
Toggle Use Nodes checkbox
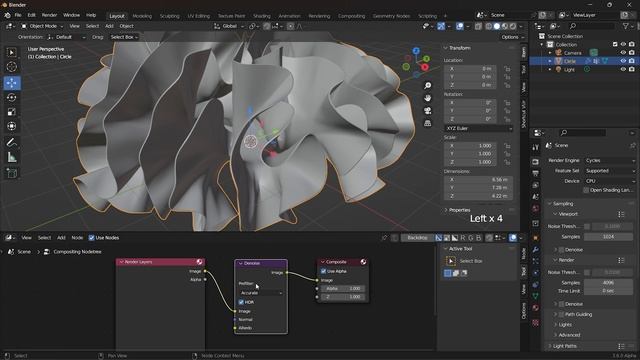point(91,238)
